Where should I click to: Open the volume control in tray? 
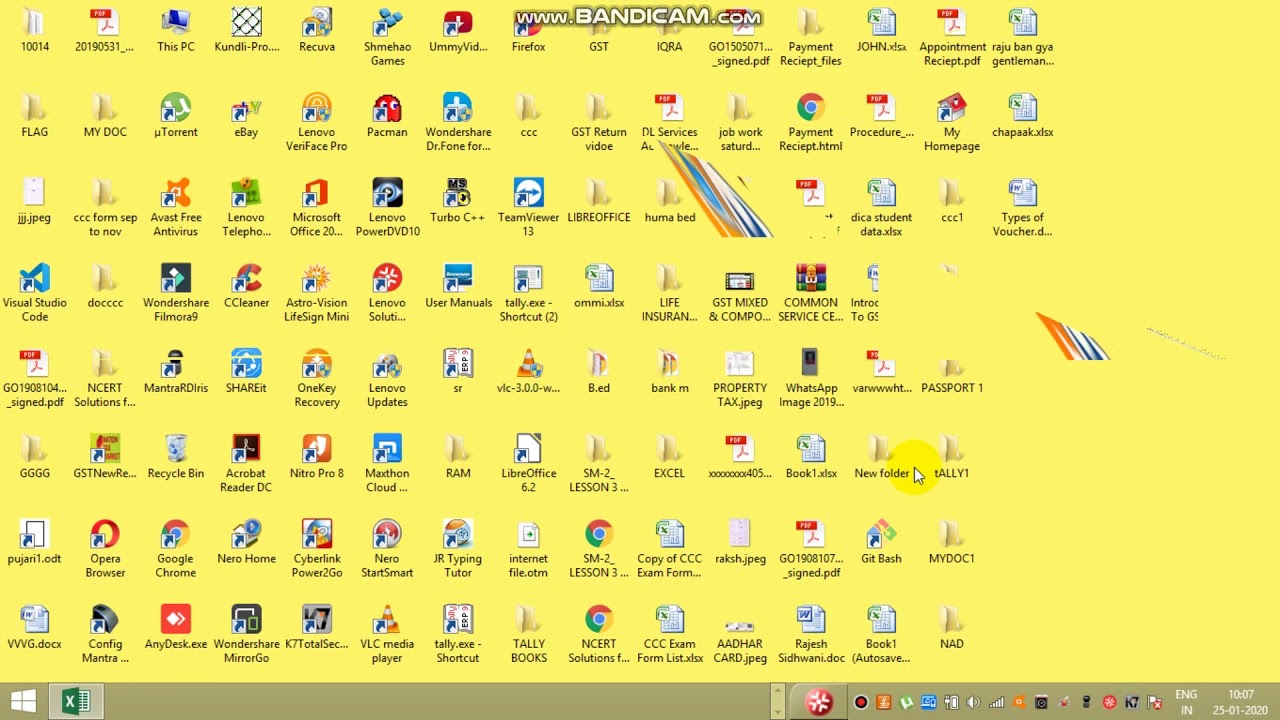click(974, 702)
